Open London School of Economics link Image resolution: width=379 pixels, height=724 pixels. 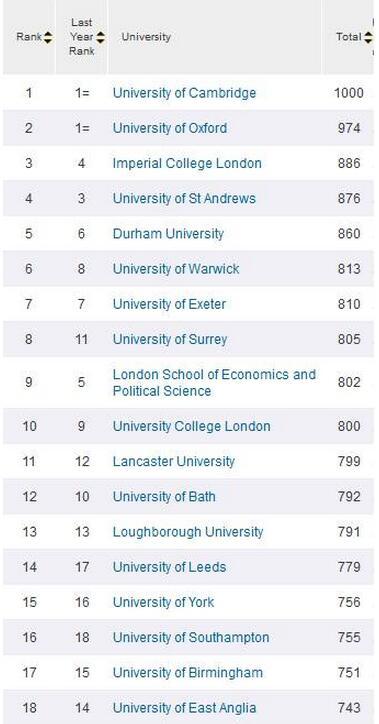(x=214, y=382)
